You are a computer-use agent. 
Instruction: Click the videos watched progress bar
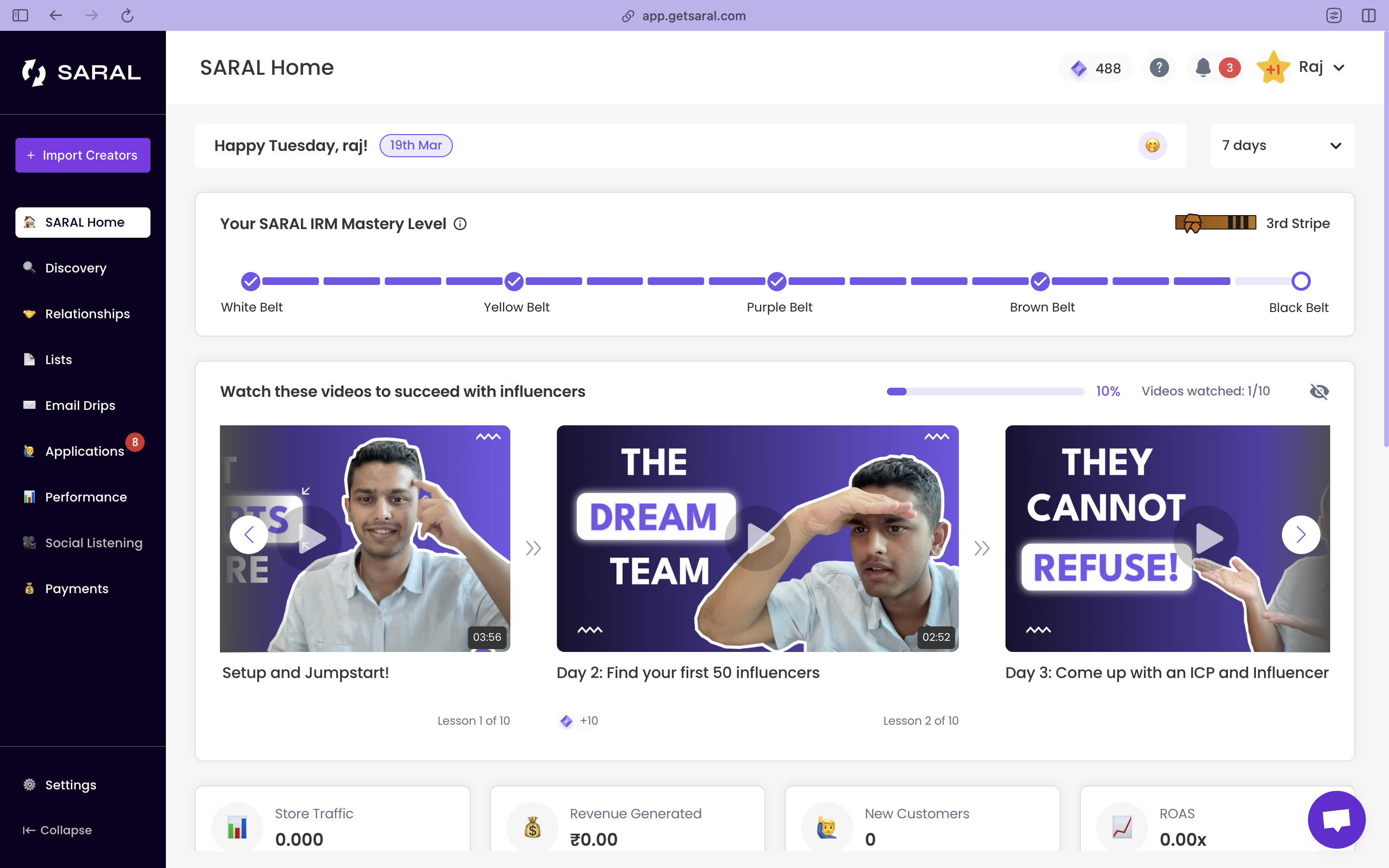pyautogui.click(x=985, y=392)
